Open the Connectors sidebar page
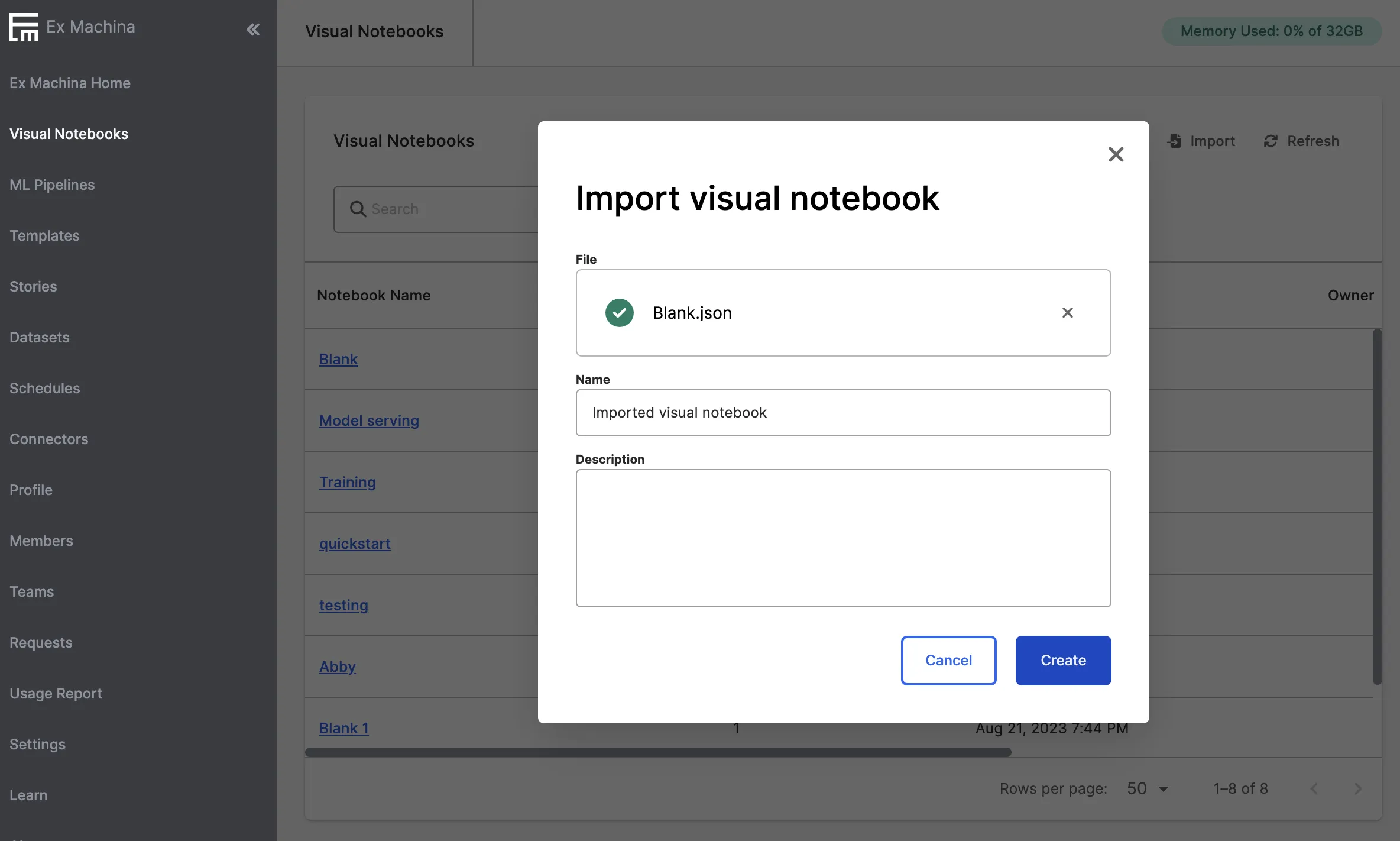The height and width of the screenshot is (841, 1400). [49, 439]
